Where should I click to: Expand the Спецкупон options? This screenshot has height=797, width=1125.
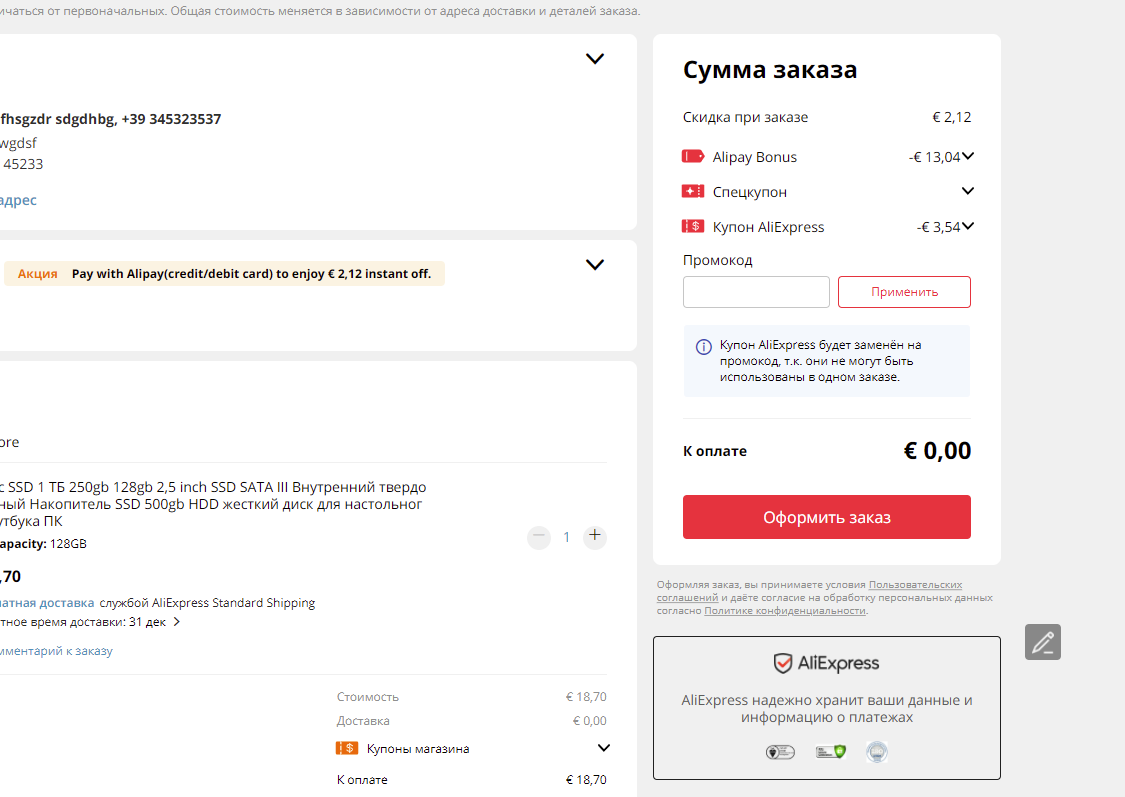point(968,191)
